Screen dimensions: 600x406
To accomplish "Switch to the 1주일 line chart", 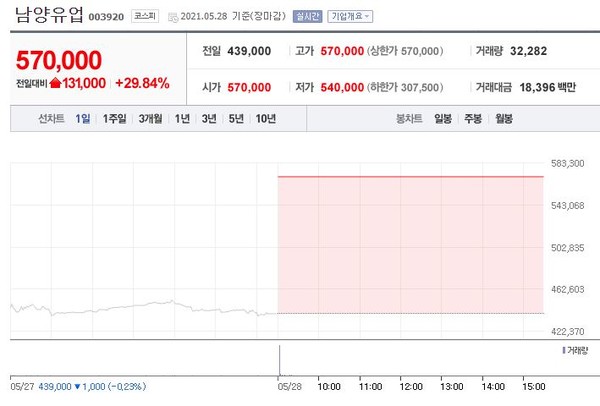I will [x=114, y=119].
